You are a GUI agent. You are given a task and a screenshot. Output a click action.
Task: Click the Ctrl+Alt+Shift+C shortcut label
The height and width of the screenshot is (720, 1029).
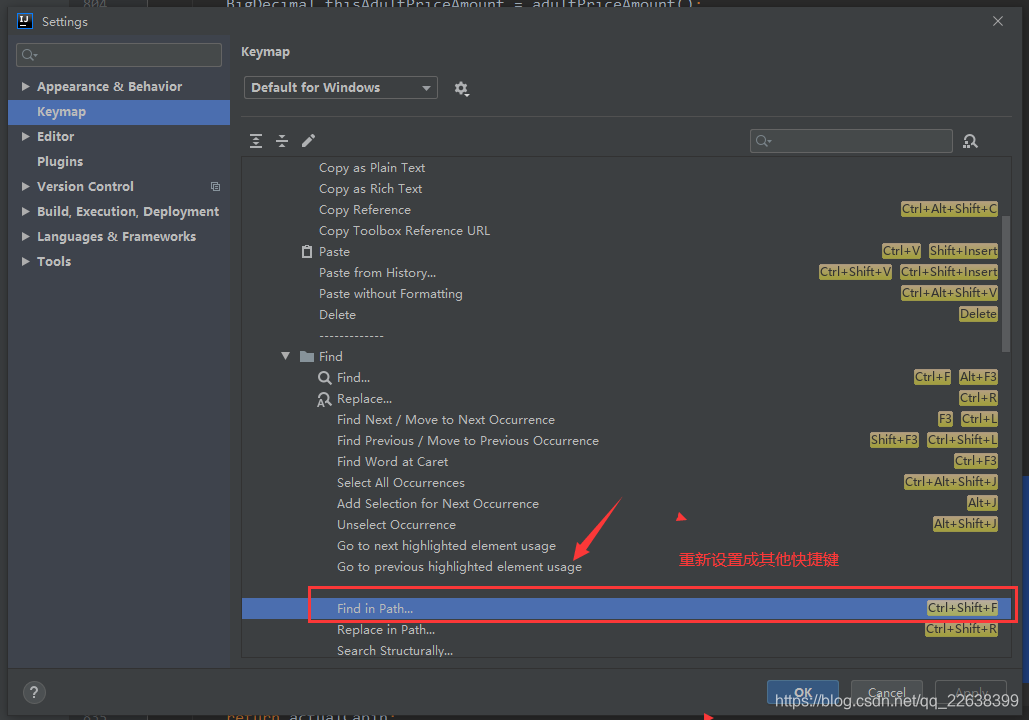pos(949,209)
